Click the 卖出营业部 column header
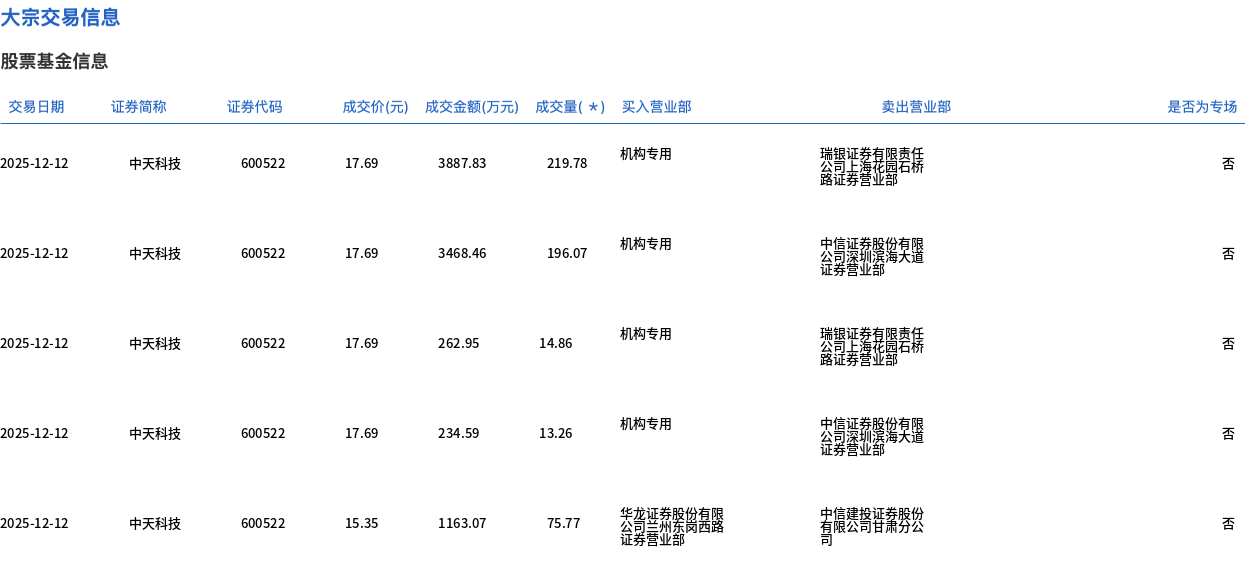 tap(916, 107)
